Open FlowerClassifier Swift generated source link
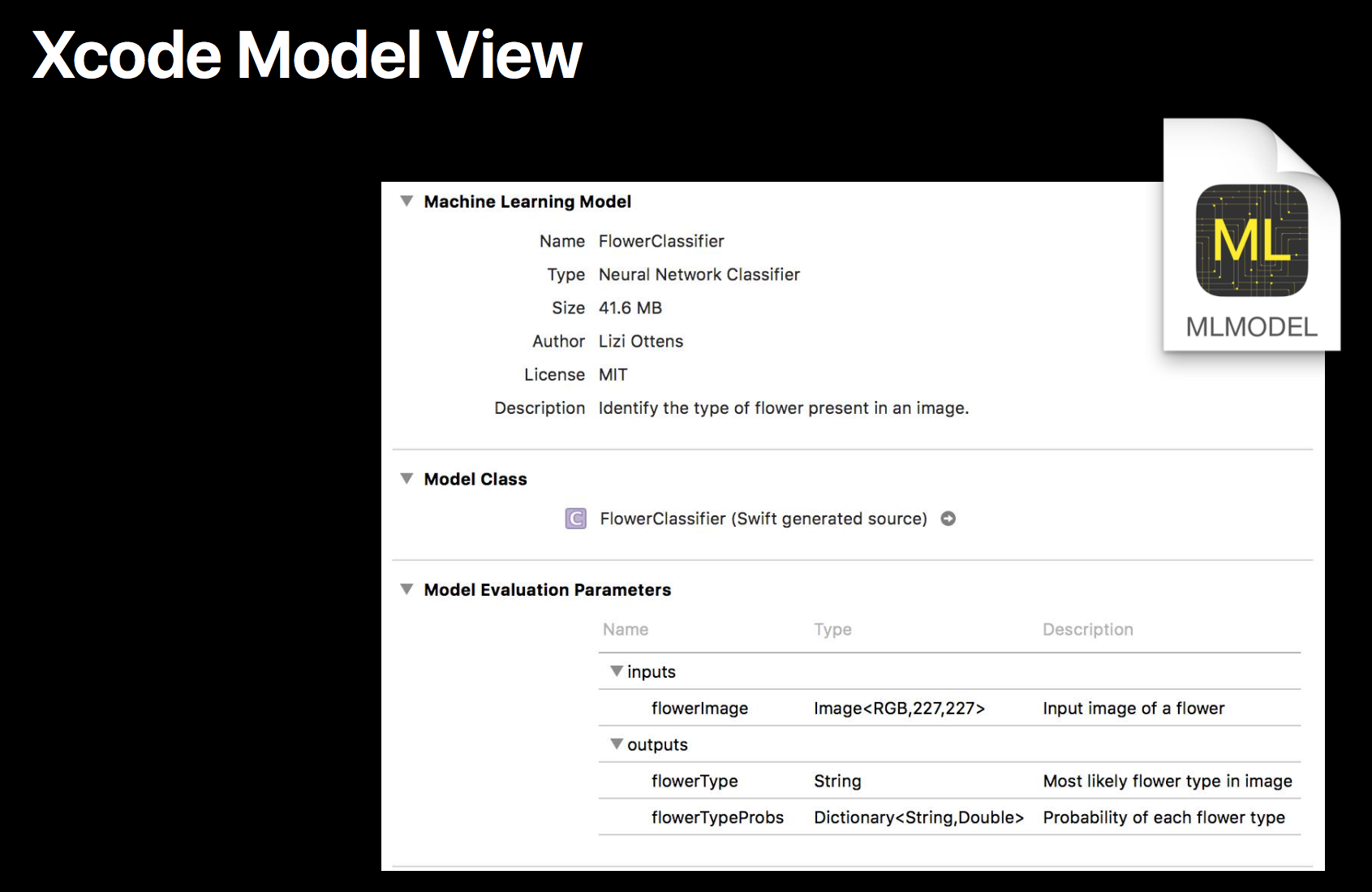The image size is (1372, 892). pos(763,519)
